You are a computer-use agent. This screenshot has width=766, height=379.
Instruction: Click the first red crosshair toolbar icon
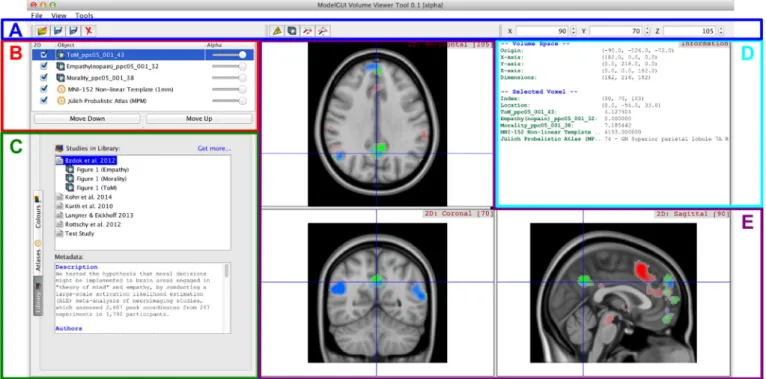(307, 31)
